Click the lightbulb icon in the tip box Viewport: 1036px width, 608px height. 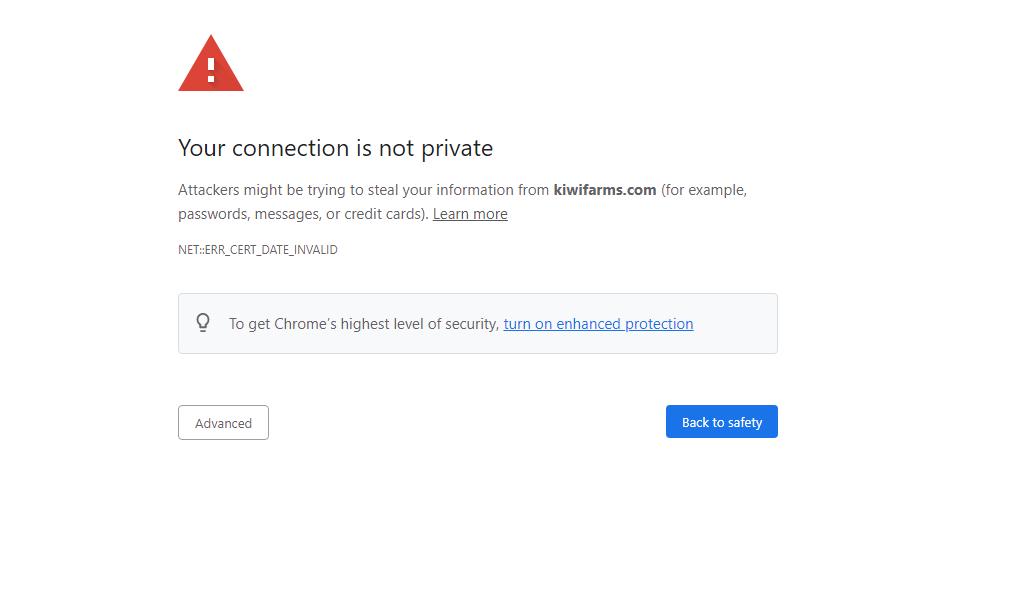[203, 323]
